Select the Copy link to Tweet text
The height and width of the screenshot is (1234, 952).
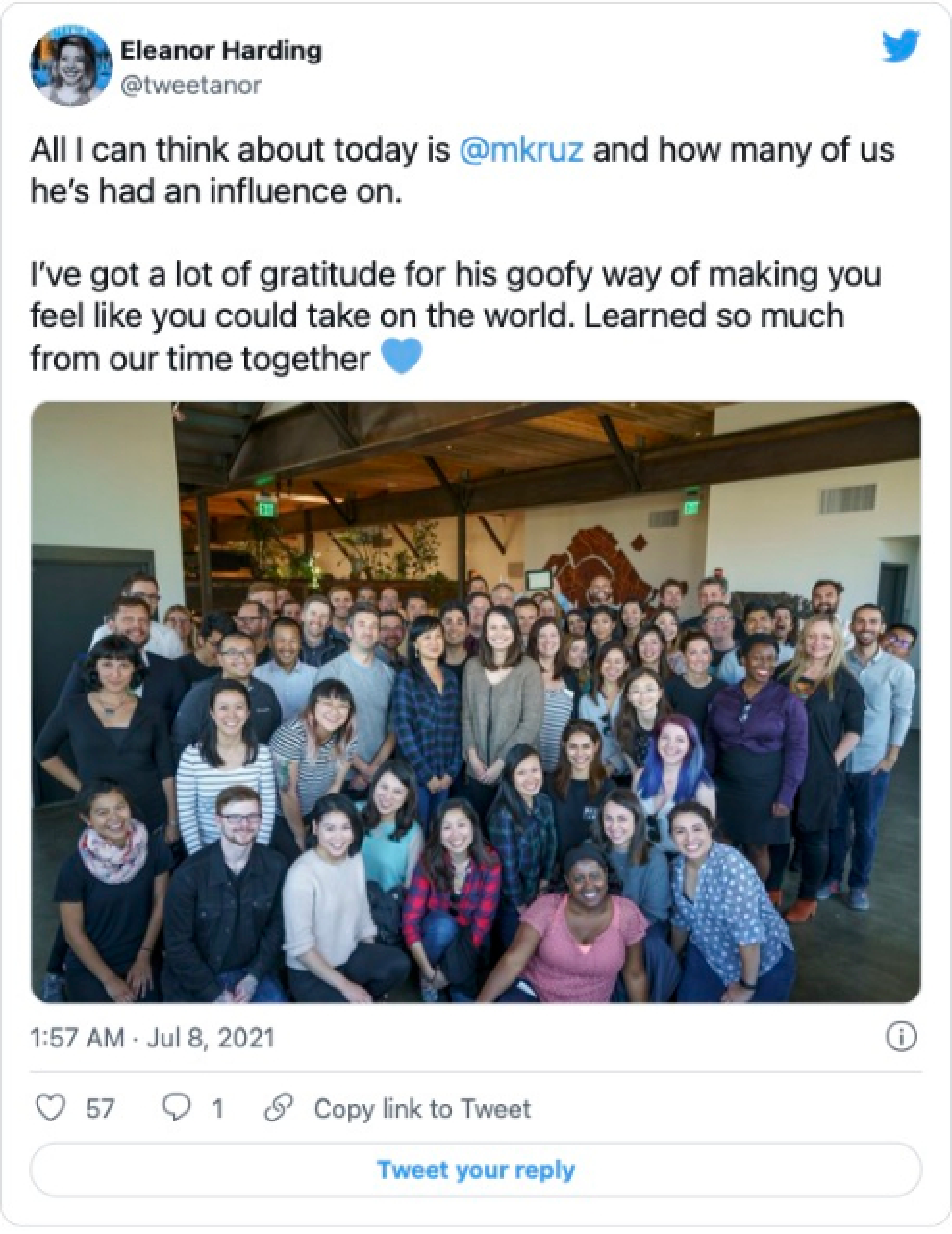coord(422,1109)
